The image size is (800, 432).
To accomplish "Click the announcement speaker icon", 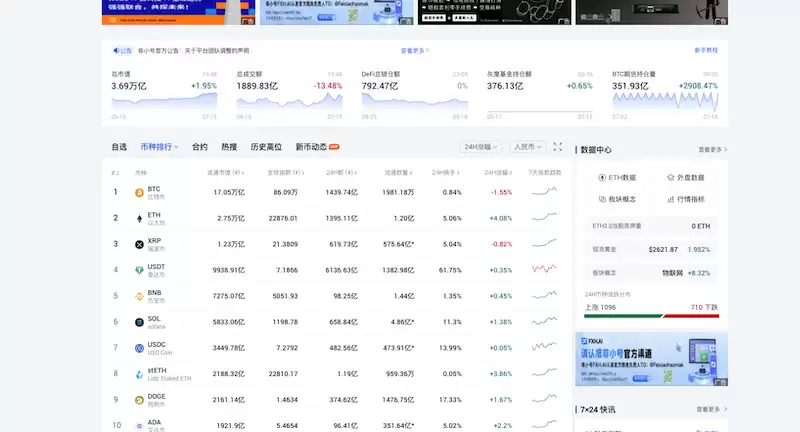I will pyautogui.click(x=117, y=50).
